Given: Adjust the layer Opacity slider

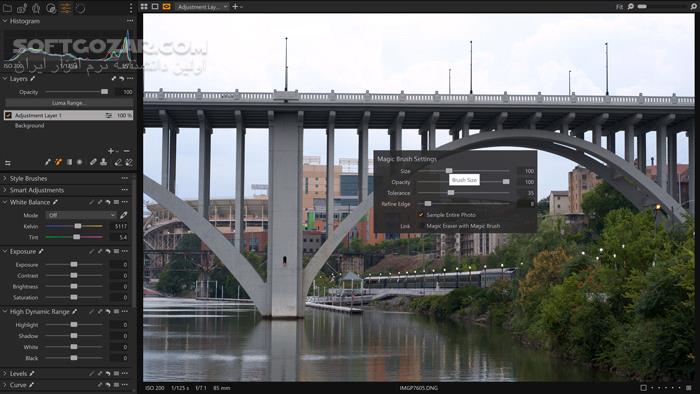Looking at the screenshot, I should (77, 91).
